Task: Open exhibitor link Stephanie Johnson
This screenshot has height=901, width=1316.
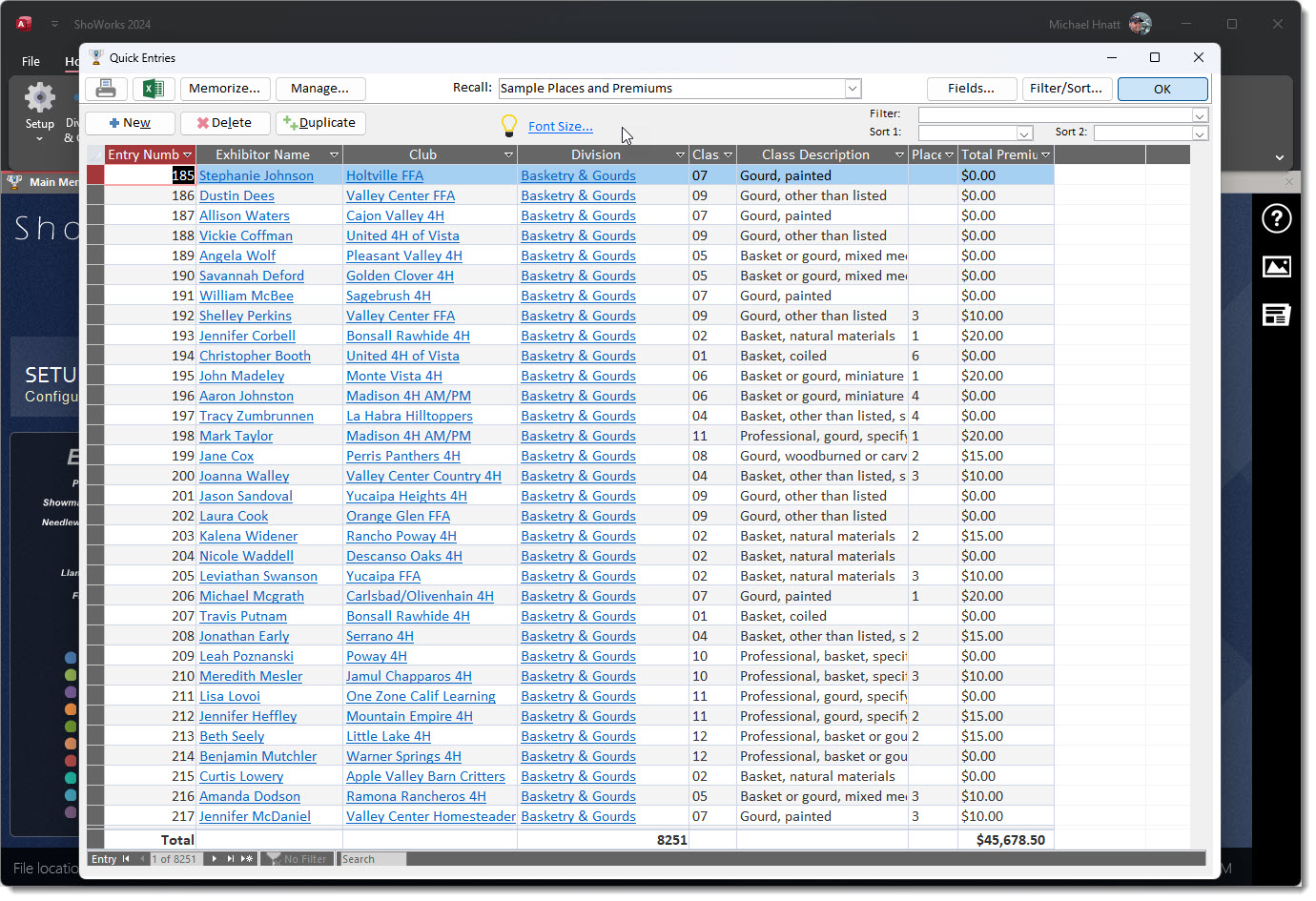Action: (256, 175)
